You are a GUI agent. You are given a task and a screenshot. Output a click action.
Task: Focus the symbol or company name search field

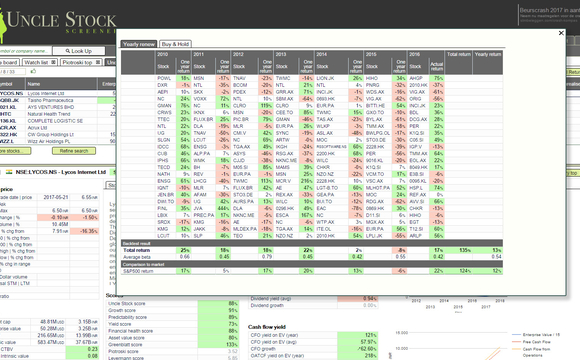[x=25, y=51]
